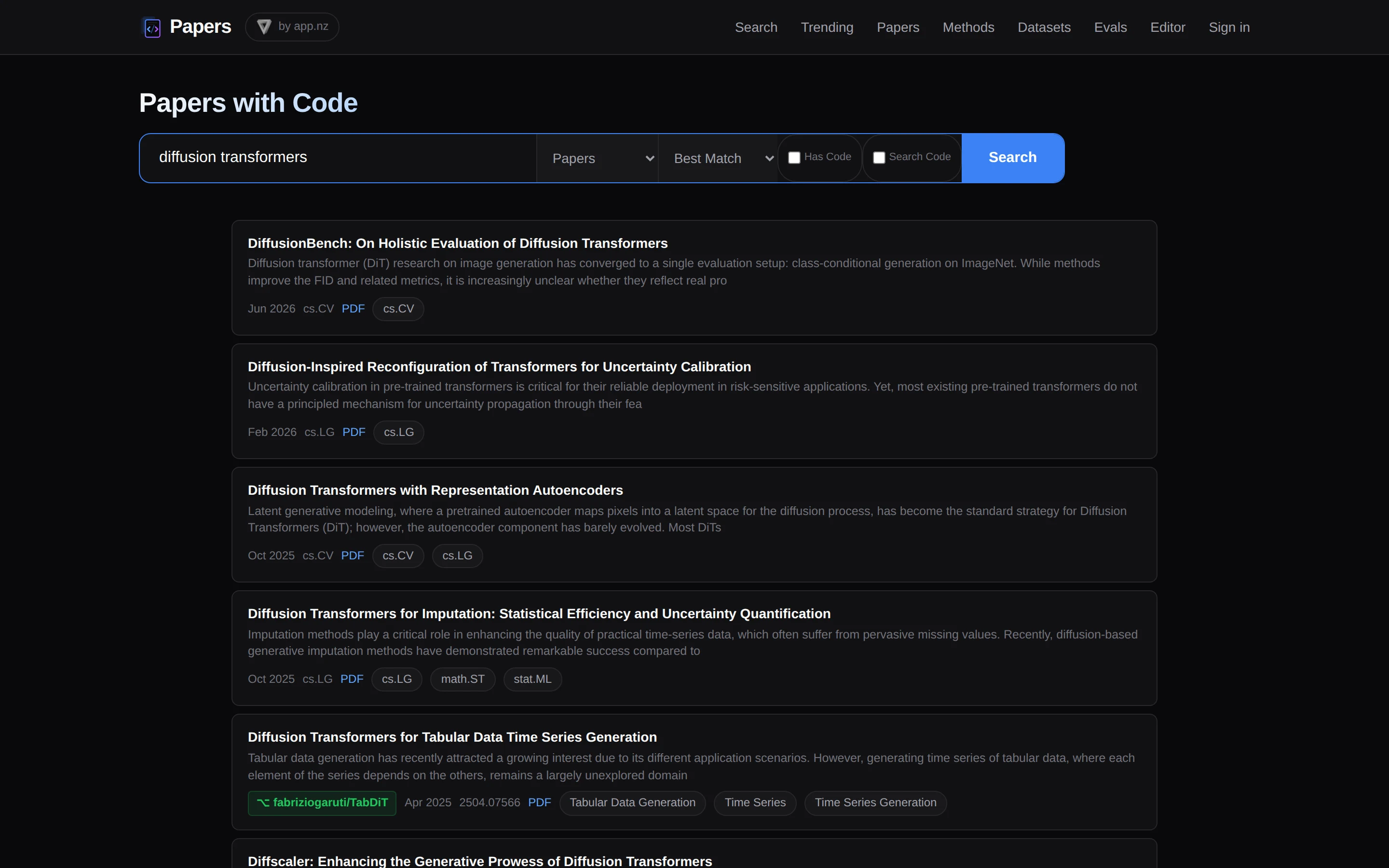The height and width of the screenshot is (868, 1389).
Task: Select the stat.ML tag pill
Action: point(532,679)
